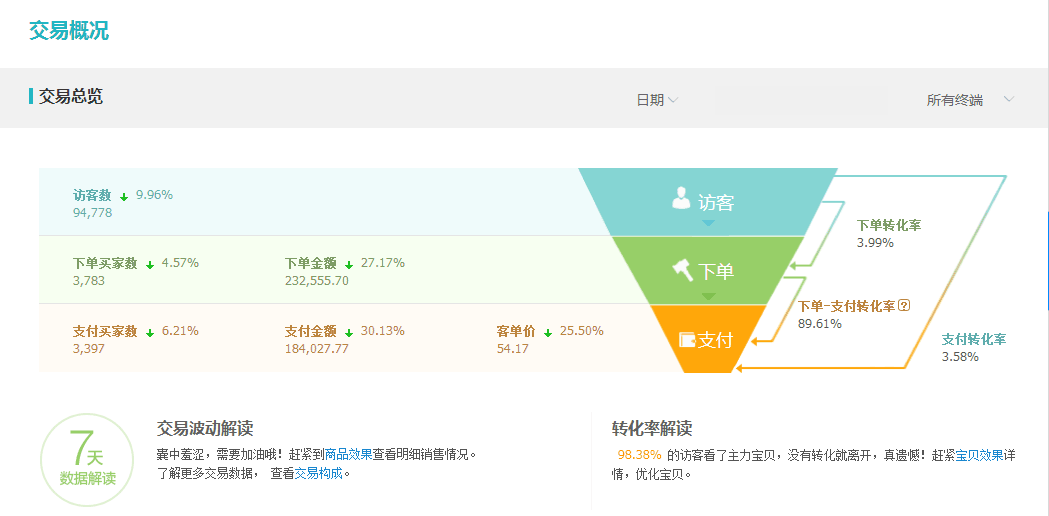The image size is (1049, 516).
Task: Click the 下单-支付转化率 label
Action: tap(846, 307)
